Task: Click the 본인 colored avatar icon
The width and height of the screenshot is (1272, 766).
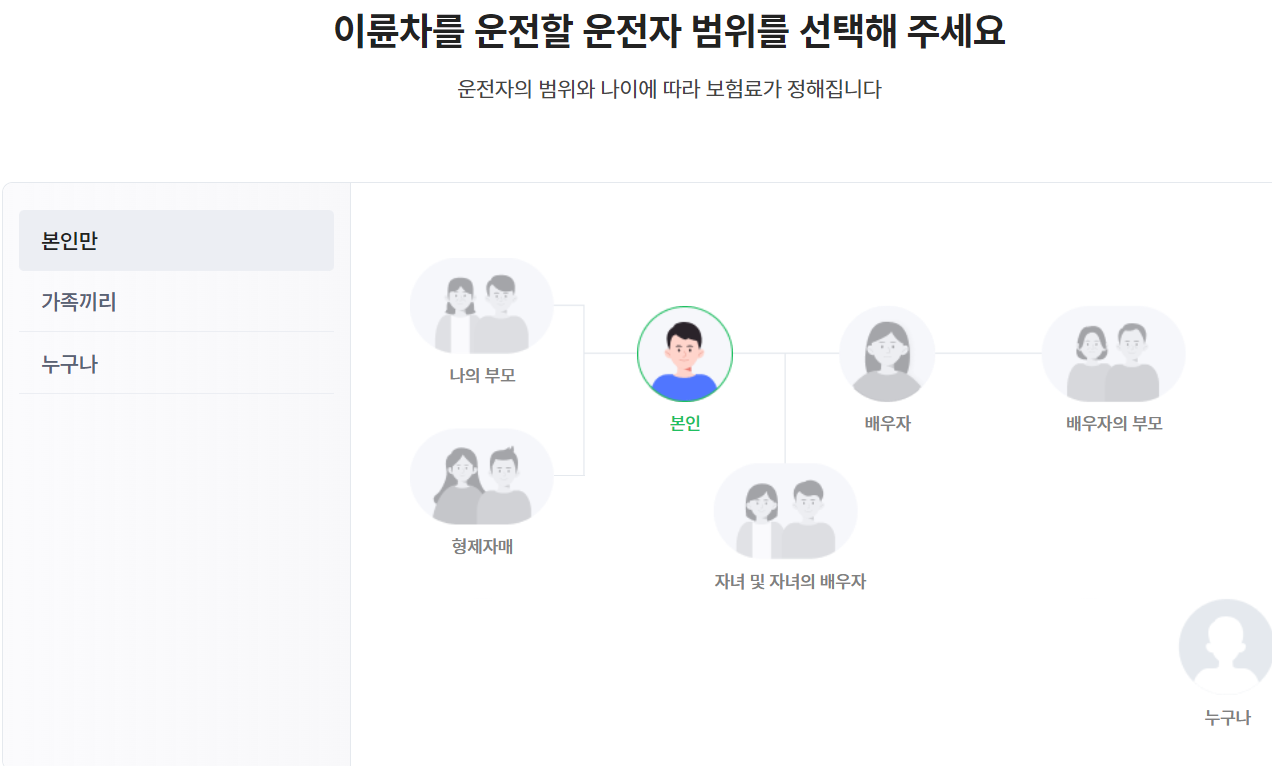Action: click(x=685, y=354)
